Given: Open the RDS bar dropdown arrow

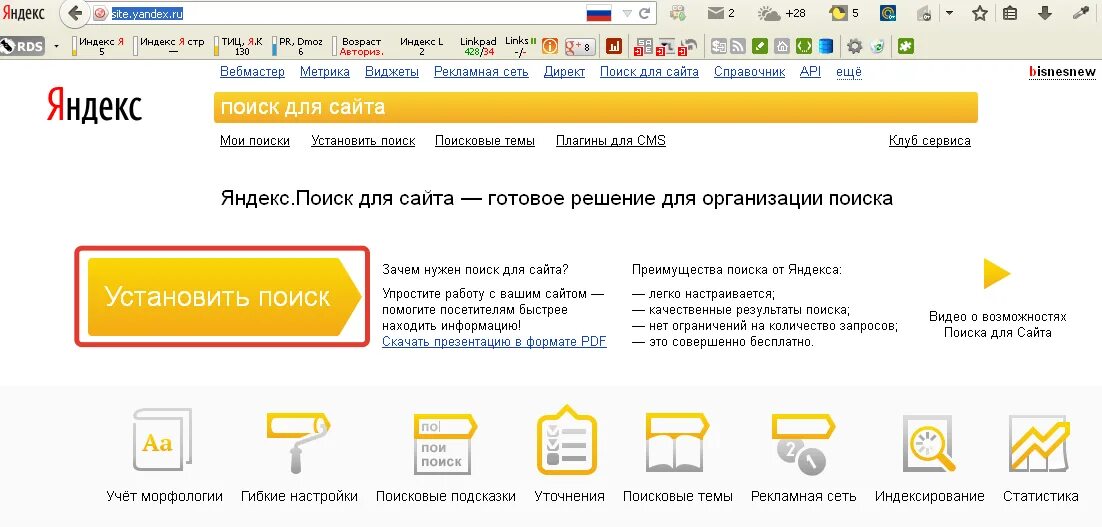Looking at the screenshot, I should click(56, 47).
